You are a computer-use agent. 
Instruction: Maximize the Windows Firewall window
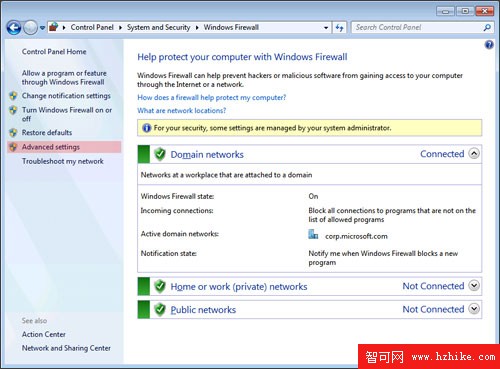pos(465,11)
